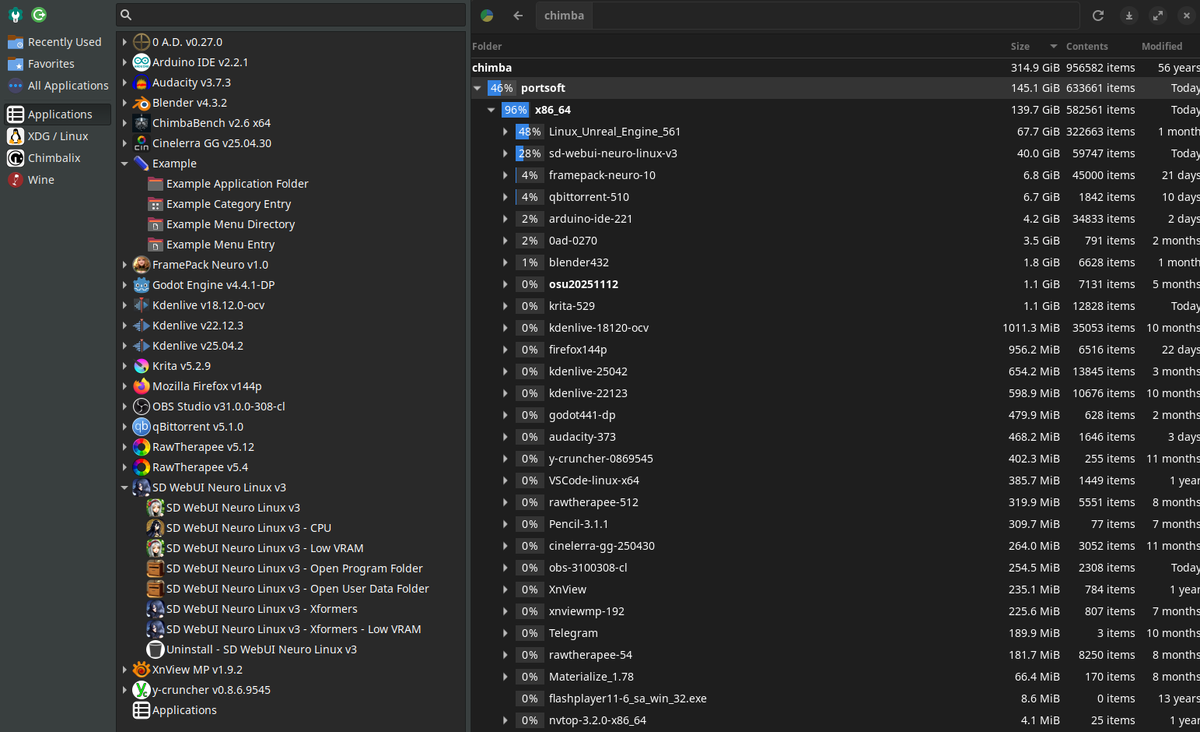Click the ChimbaBench app icon
This screenshot has height=732, width=1200.
[x=142, y=123]
